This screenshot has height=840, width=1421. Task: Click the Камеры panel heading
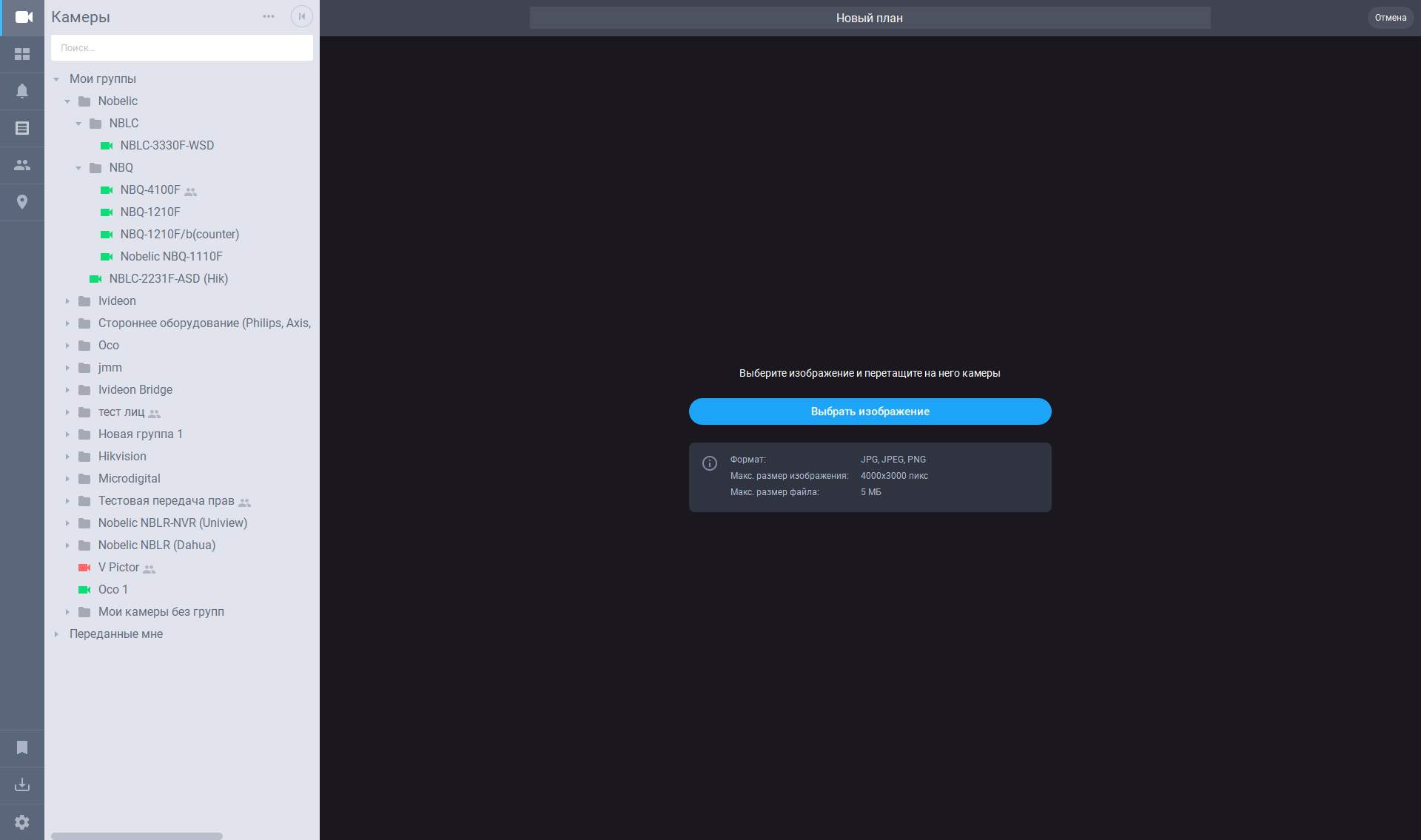81,17
